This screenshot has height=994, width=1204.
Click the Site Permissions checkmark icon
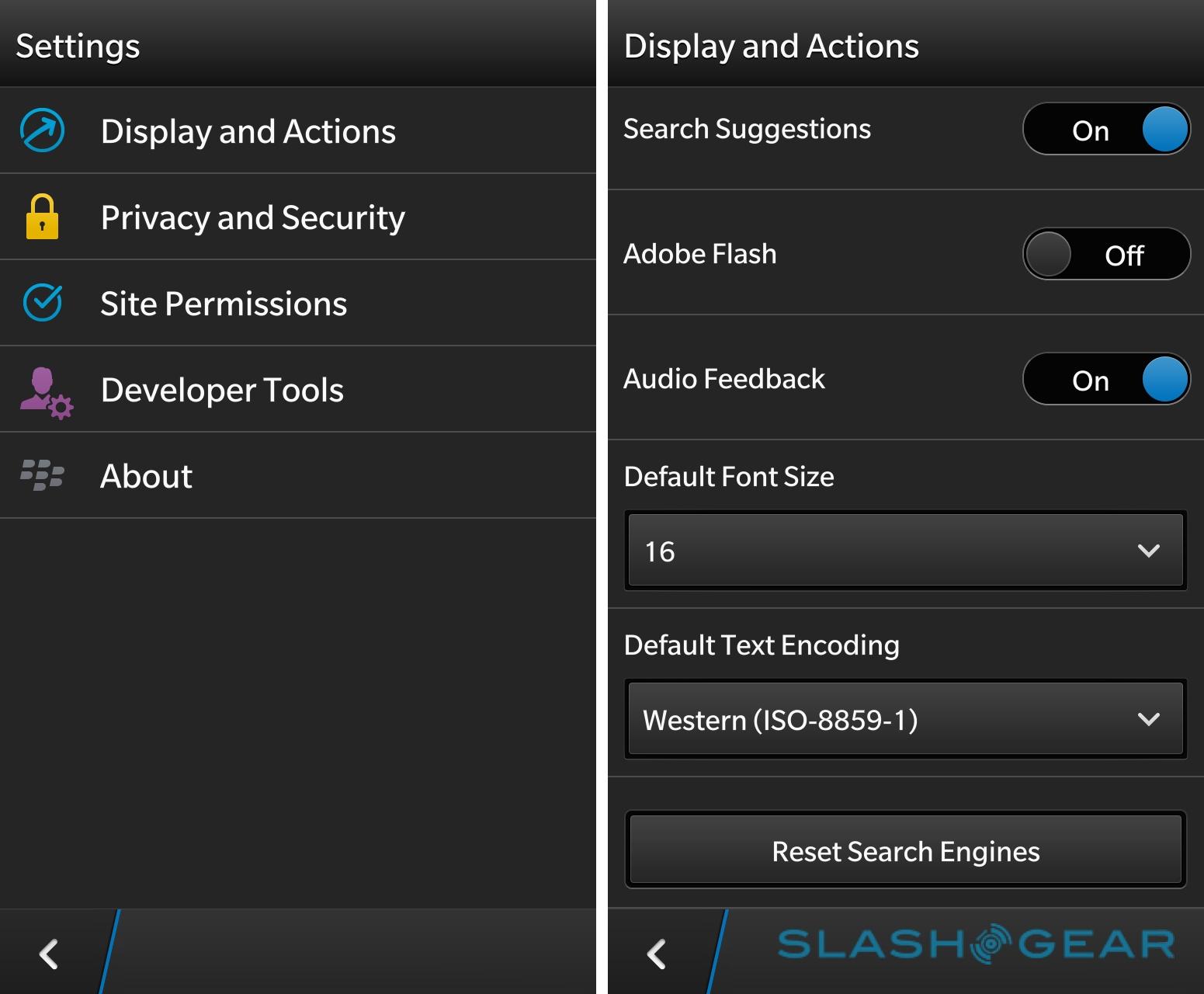42,303
